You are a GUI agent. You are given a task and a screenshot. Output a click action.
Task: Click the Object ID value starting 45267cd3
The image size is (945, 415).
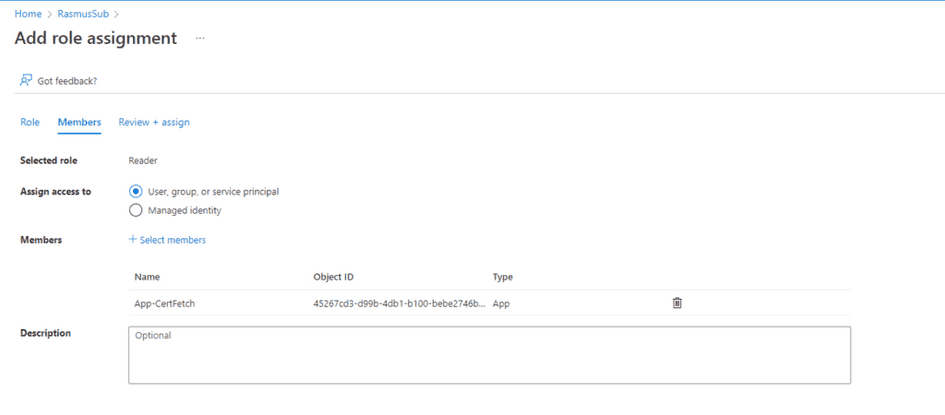click(x=399, y=303)
